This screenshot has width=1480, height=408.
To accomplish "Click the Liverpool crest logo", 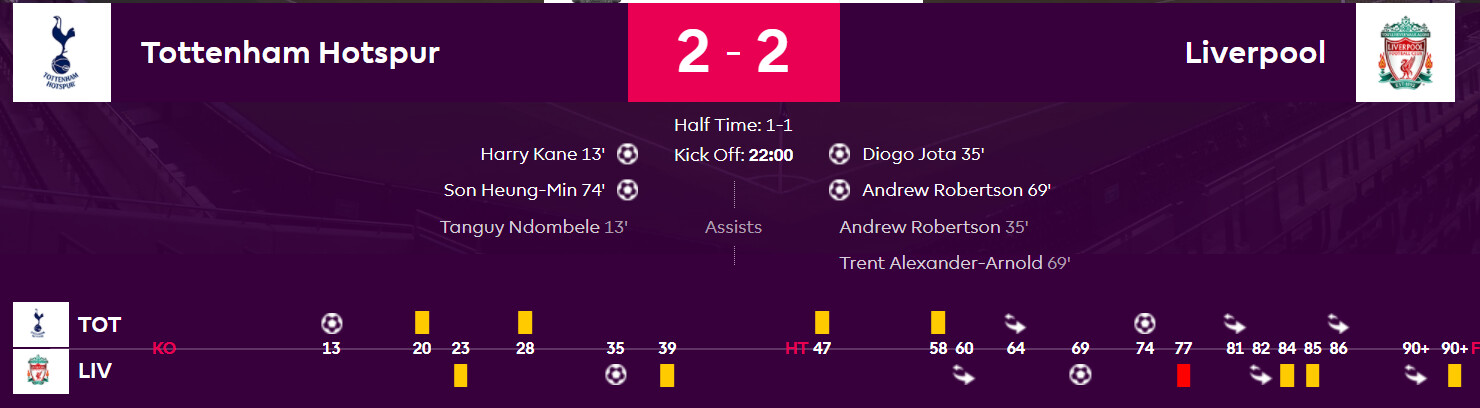I will tap(1404, 52).
